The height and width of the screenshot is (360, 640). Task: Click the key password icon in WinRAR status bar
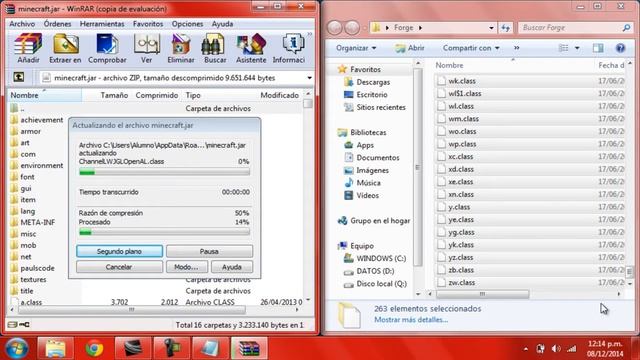pyautogui.click(x=24, y=325)
